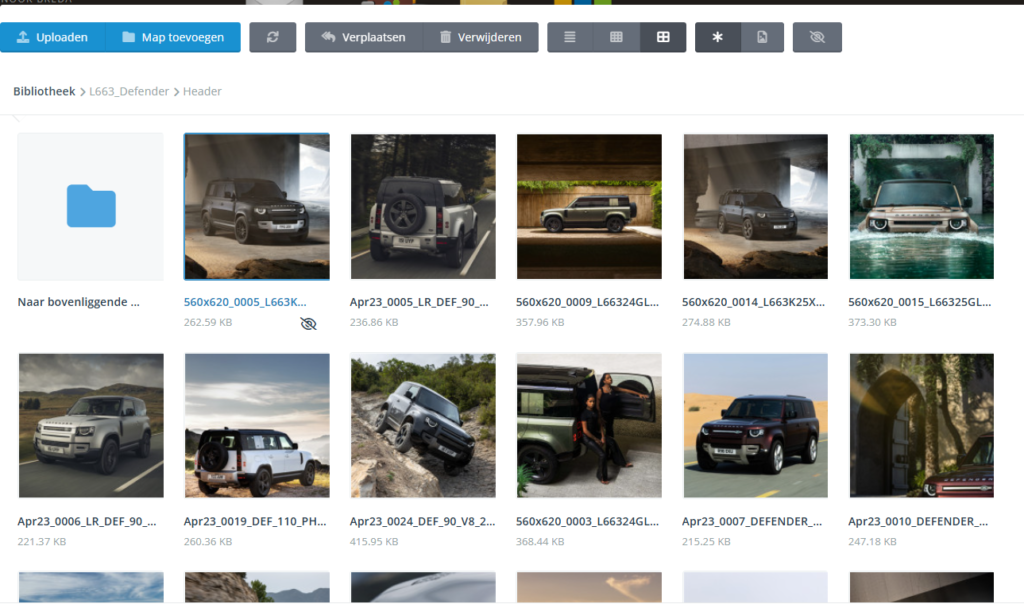This screenshot has width=1024, height=608.
Task: Click file name 560x620_0014_L663K25X...
Action: [x=753, y=302]
